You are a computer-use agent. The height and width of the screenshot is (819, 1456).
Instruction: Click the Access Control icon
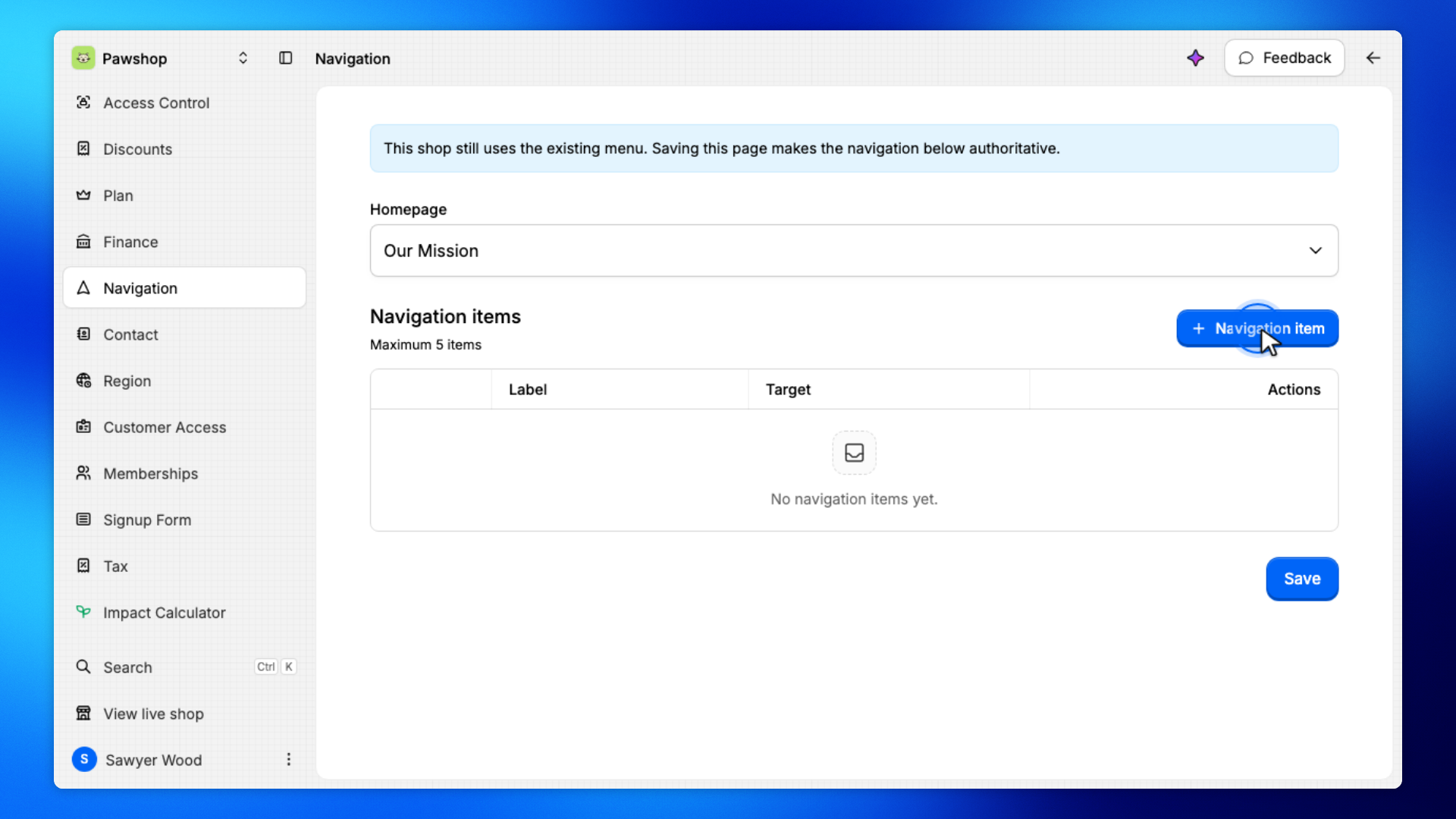pos(83,102)
